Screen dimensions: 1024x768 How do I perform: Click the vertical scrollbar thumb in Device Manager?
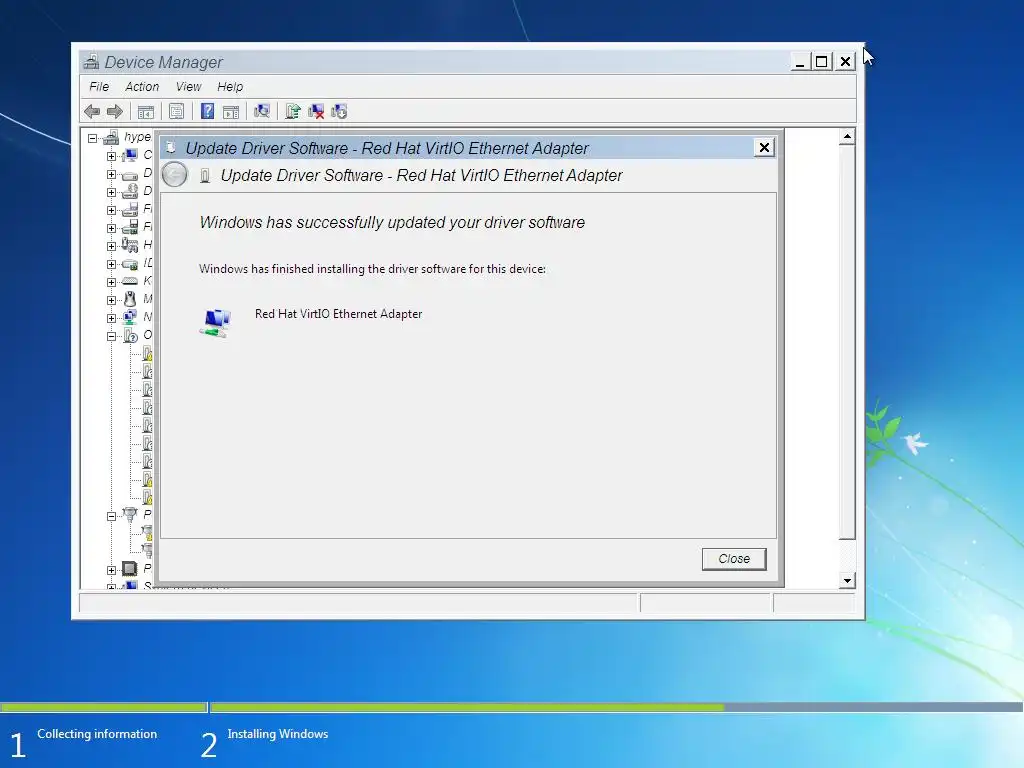click(x=847, y=342)
